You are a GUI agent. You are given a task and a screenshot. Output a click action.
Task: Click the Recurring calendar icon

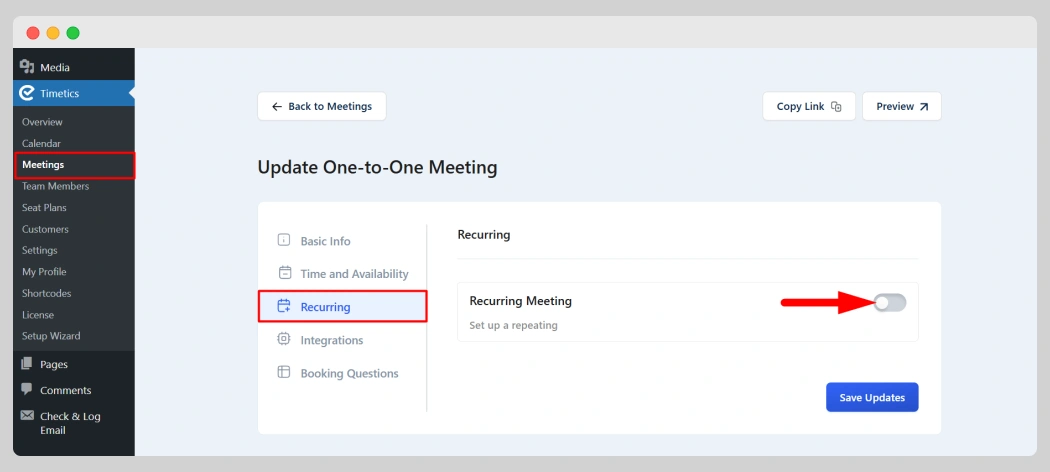[x=284, y=306]
